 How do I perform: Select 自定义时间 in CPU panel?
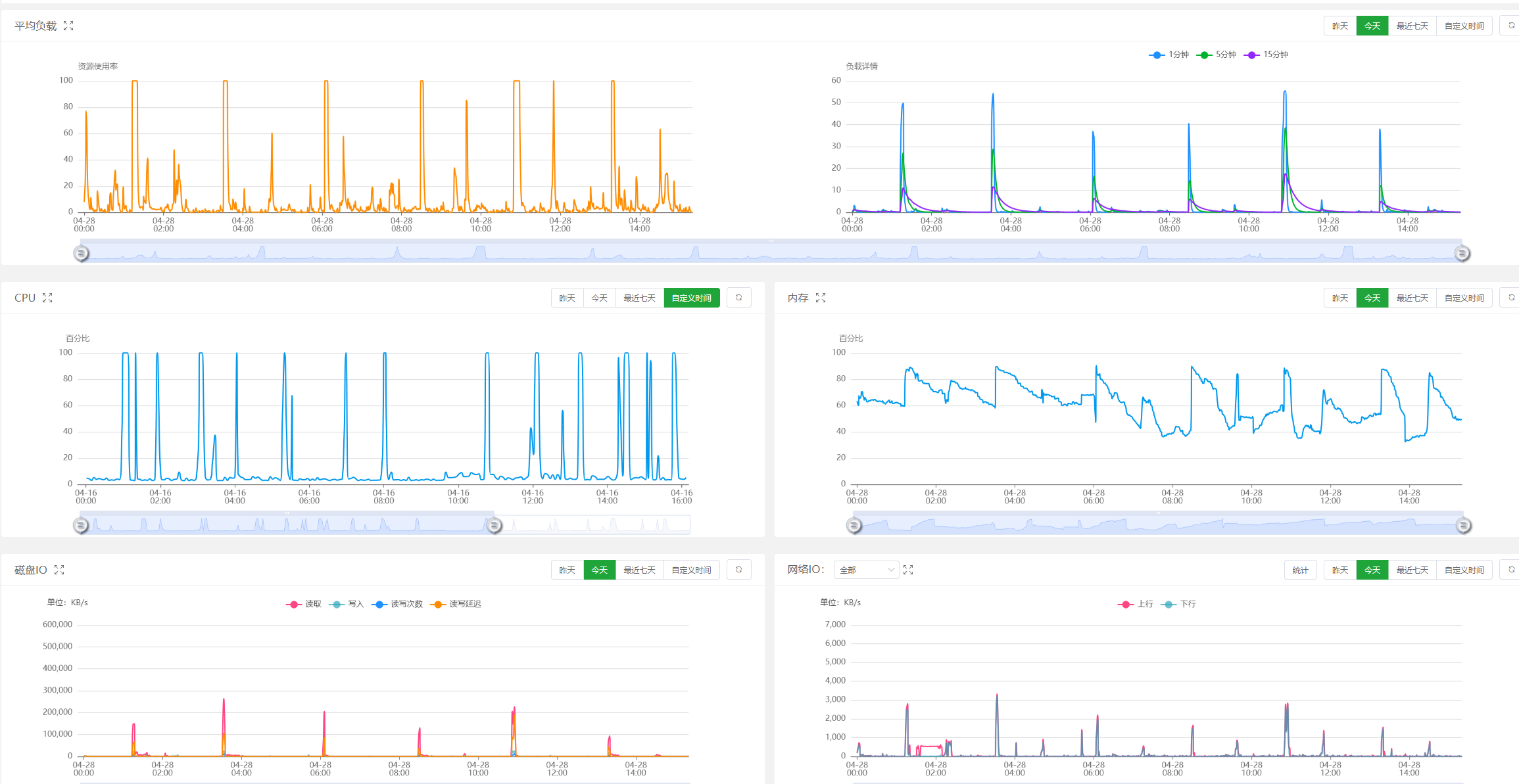click(x=692, y=298)
